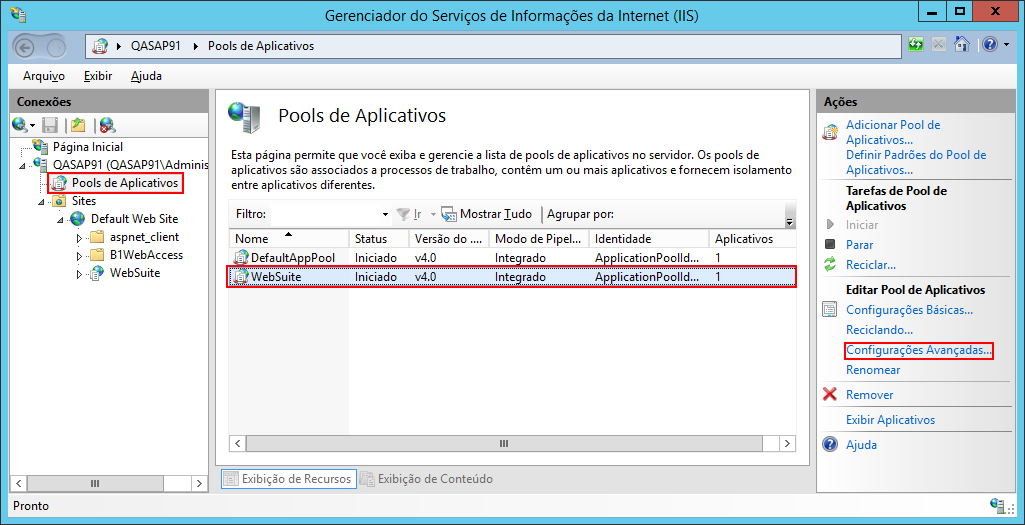Image resolution: width=1025 pixels, height=525 pixels.
Task: Open the Reciclando settings link
Action: [x=879, y=330]
